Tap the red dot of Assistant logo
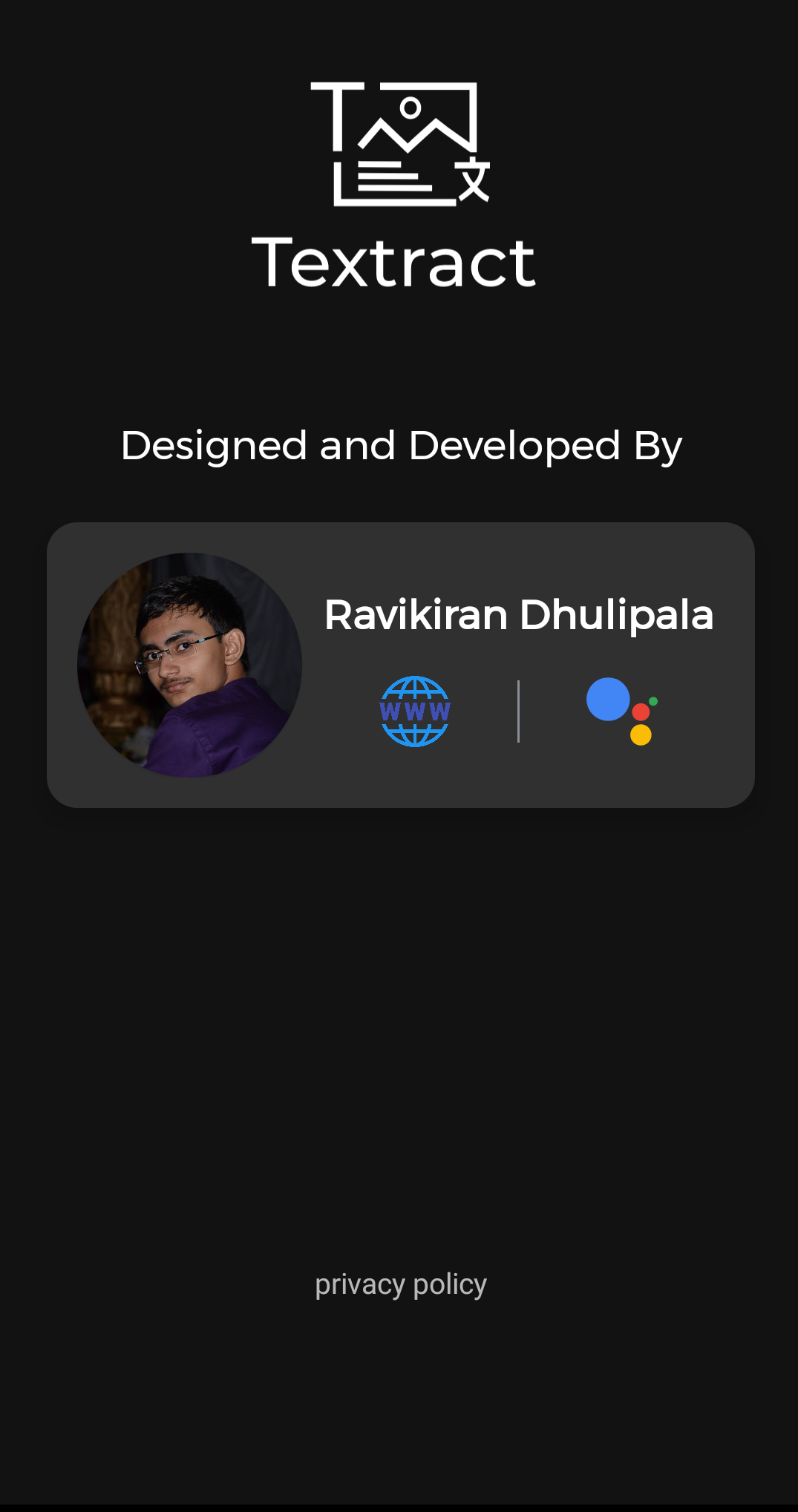Image resolution: width=798 pixels, height=1512 pixels. [641, 712]
